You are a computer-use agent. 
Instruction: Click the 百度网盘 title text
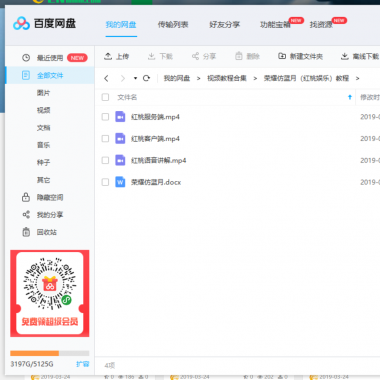tap(55, 23)
